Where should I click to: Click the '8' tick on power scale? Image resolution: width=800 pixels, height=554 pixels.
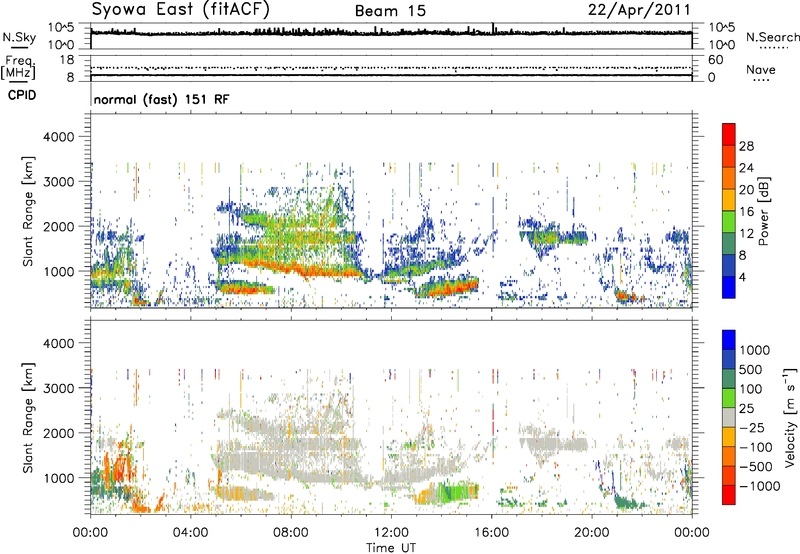742,256
